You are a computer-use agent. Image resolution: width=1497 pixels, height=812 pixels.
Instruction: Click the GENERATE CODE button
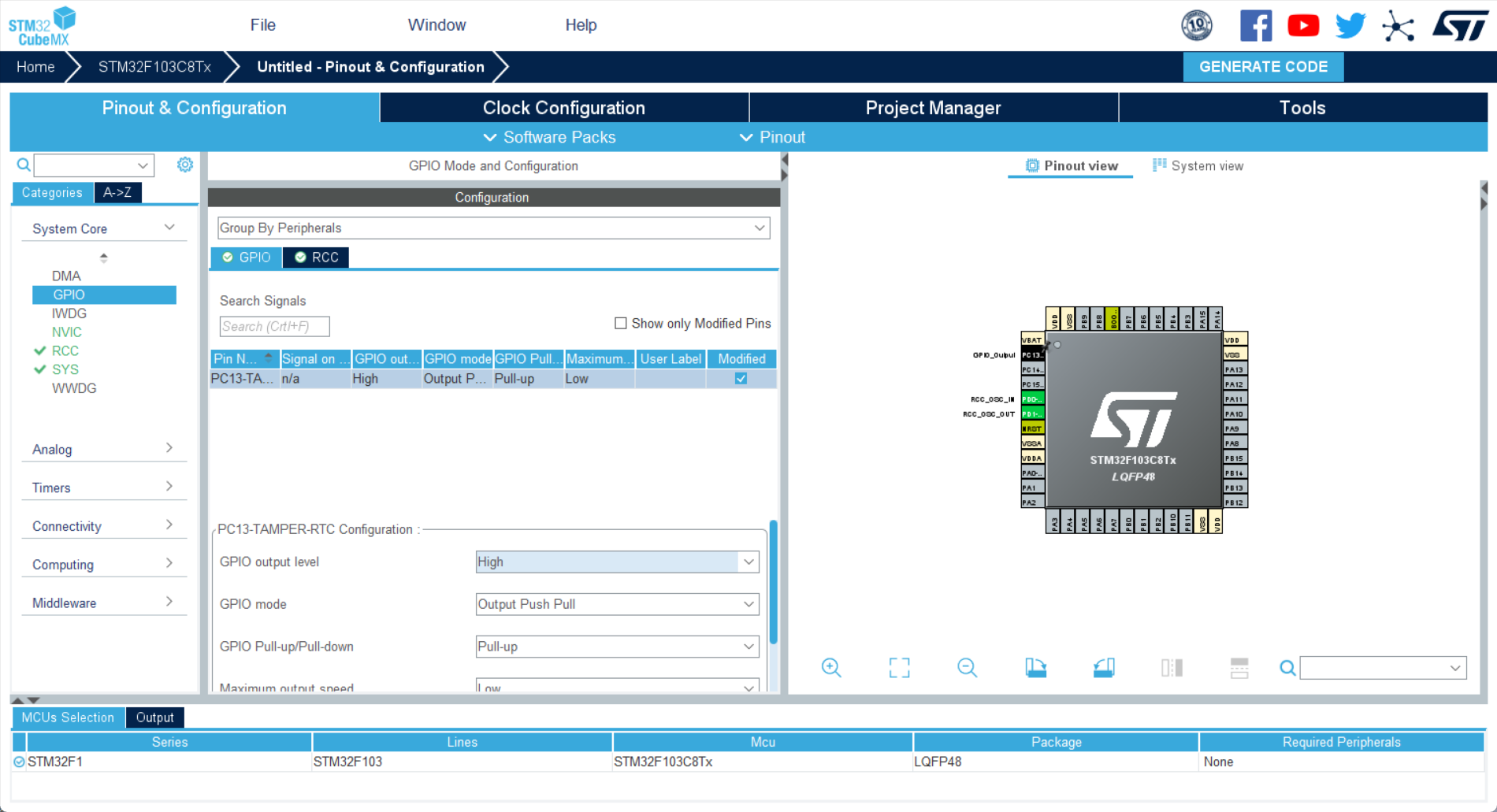[x=1264, y=67]
